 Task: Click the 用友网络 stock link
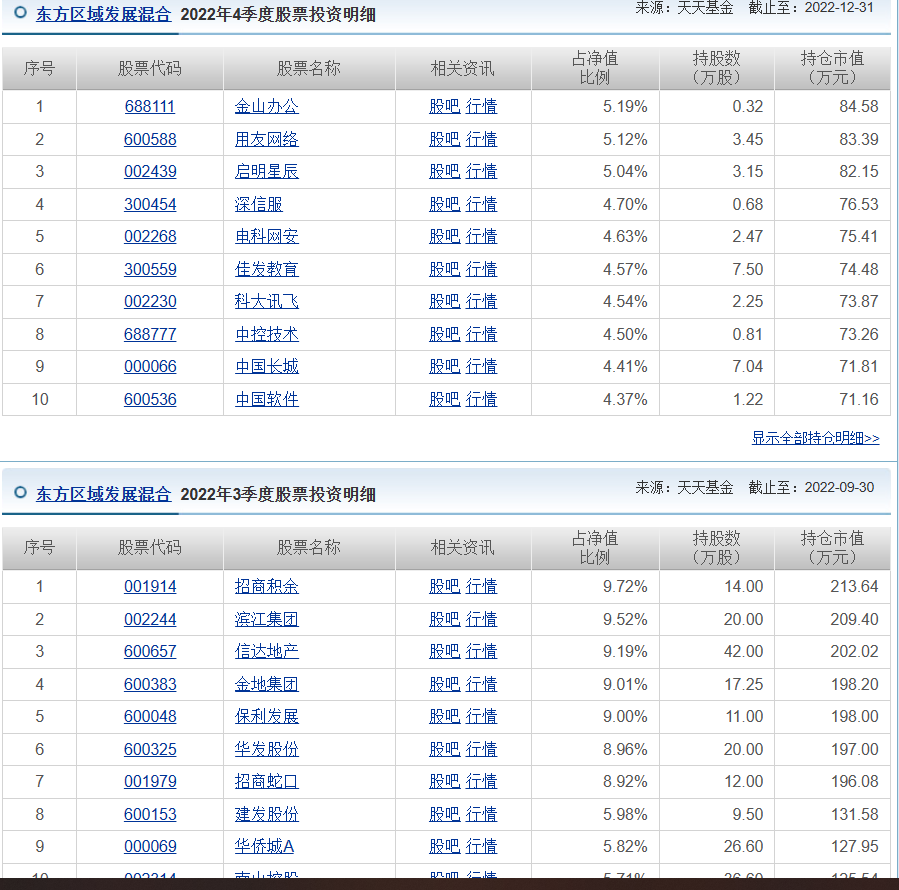pyautogui.click(x=267, y=139)
